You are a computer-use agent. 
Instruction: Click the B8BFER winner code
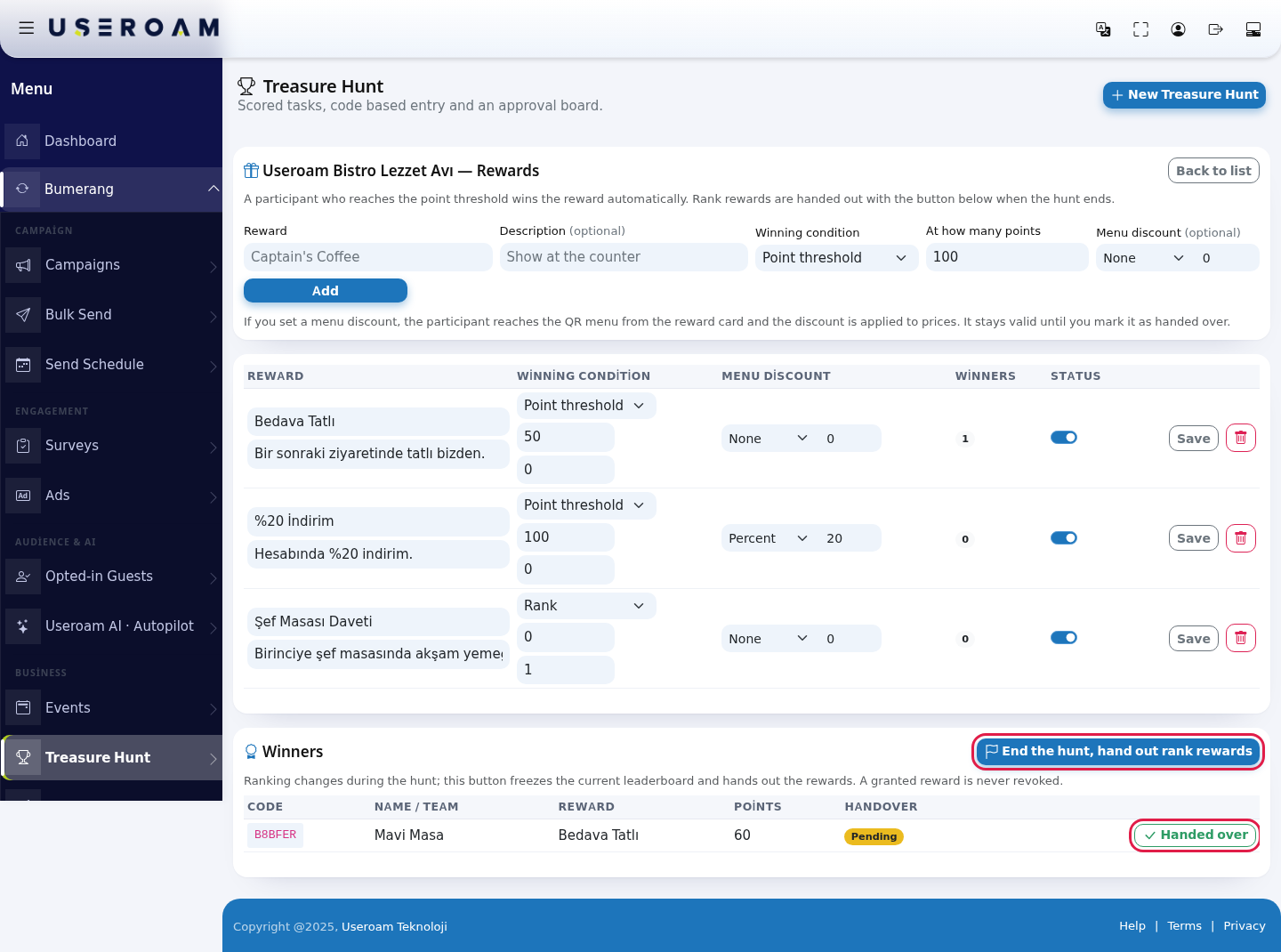(x=275, y=835)
